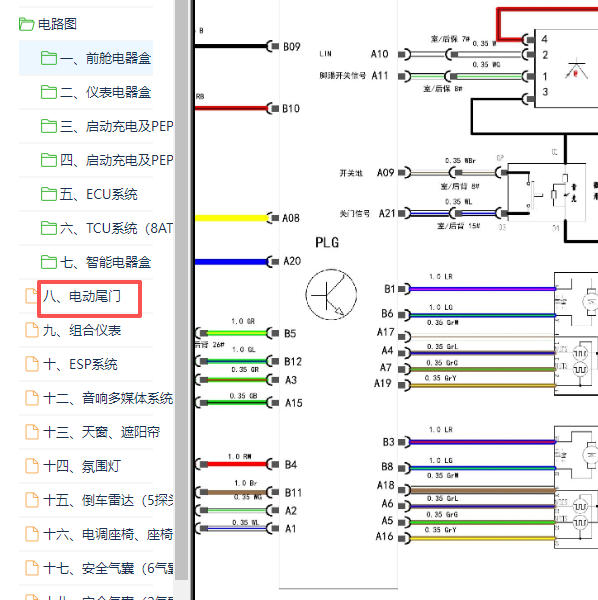Open 六、TCU系统 folder
Image resolution: width=598 pixels, height=600 pixels.
click(x=116, y=228)
